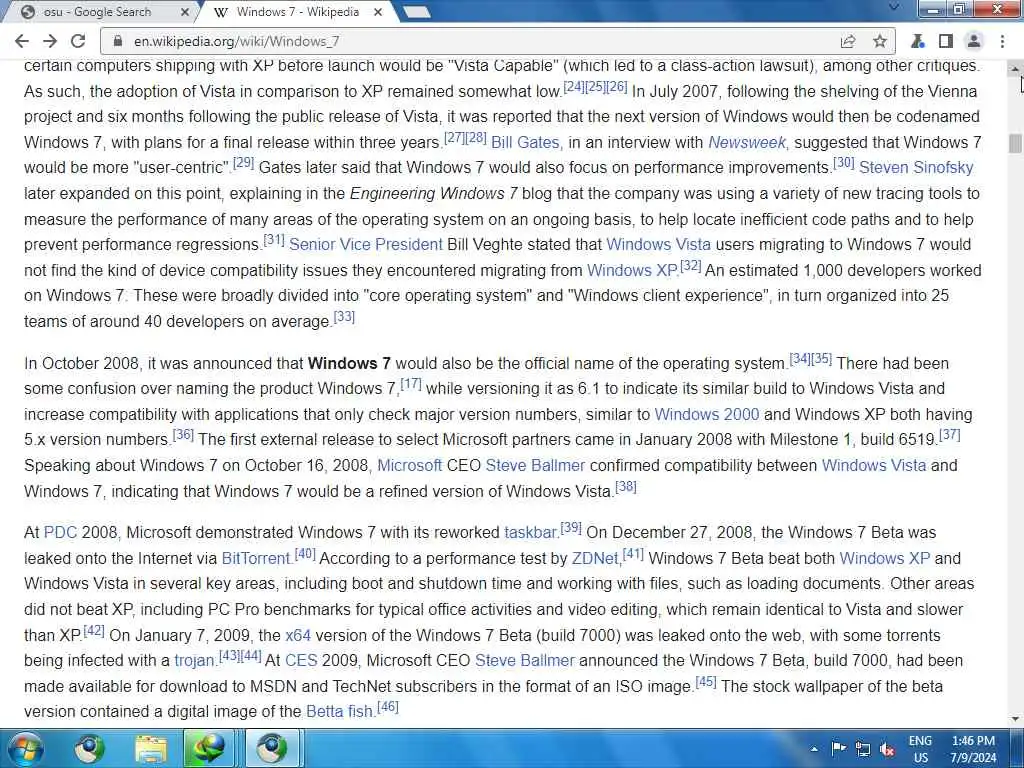Select the Windows 7 - Wikipedia tab
Viewport: 1024px width, 768px height.
pos(297,12)
